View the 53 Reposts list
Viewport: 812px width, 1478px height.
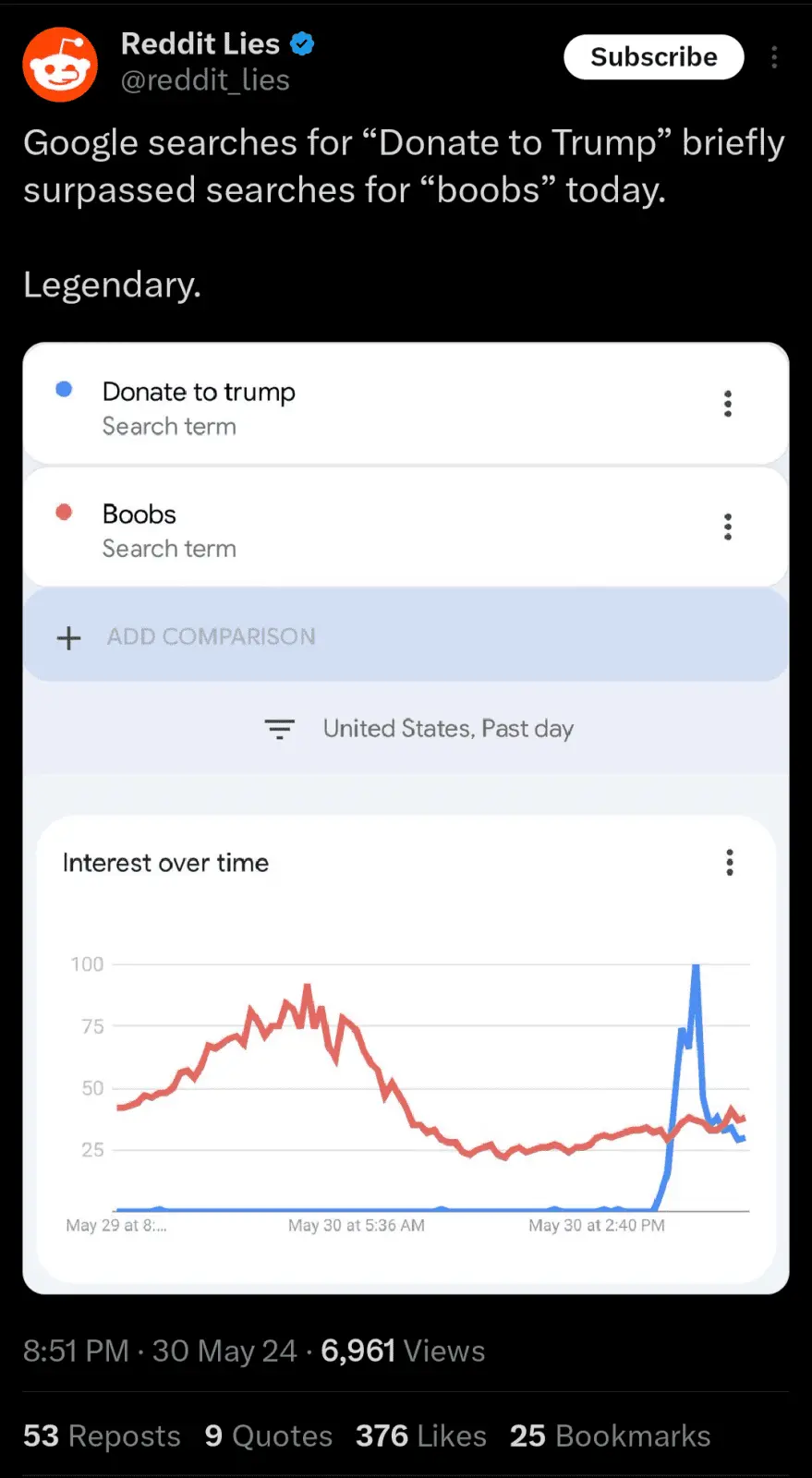(102, 1436)
